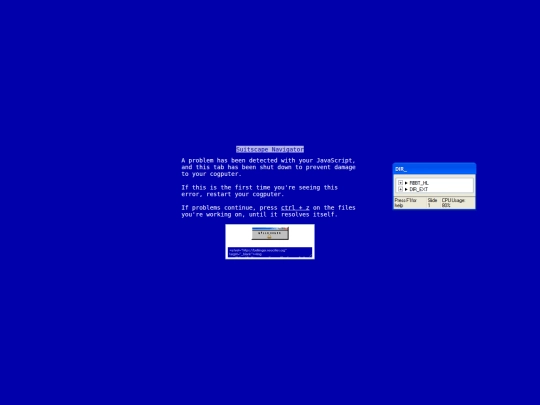Viewport: 540px width, 405px height.
Task: Click the 'Press F1 for help' status text
Action: point(406,202)
